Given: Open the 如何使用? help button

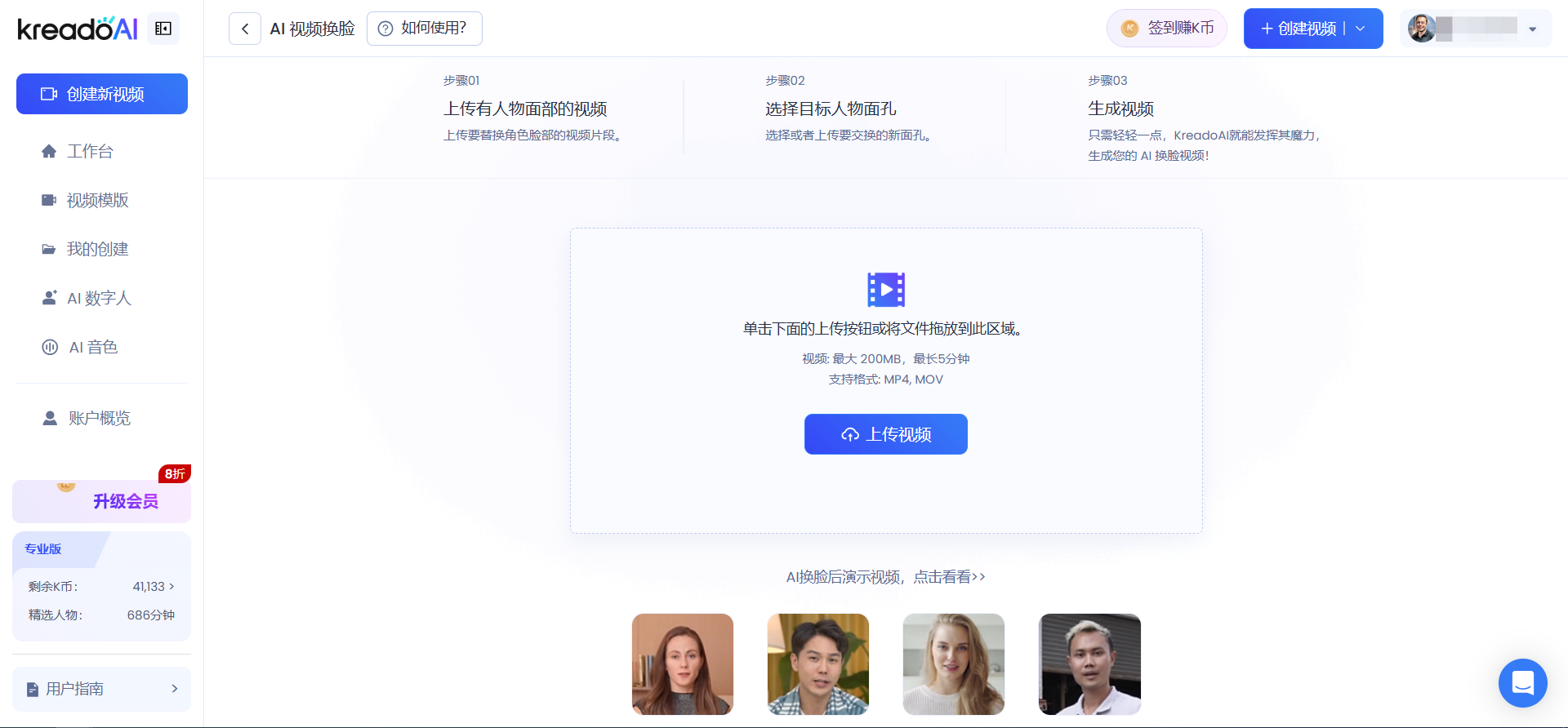Looking at the screenshot, I should (x=424, y=29).
